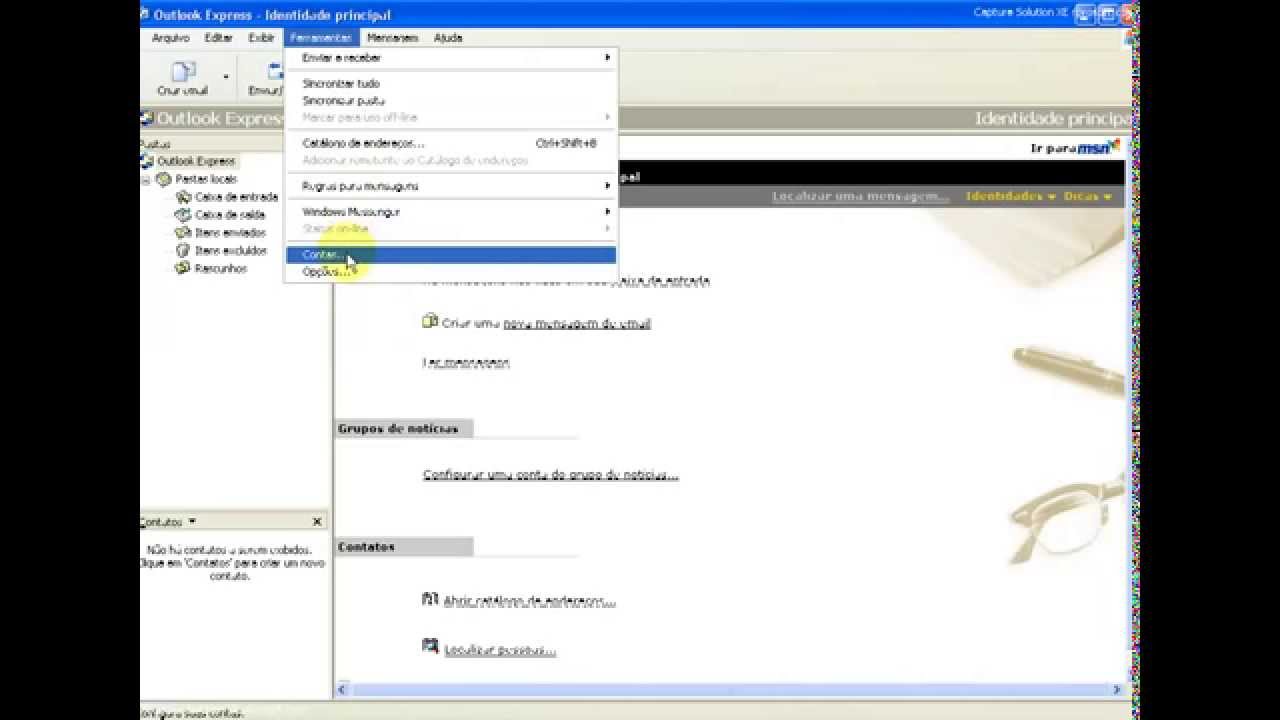This screenshot has height=720, width=1280.
Task: Click the find people icon
Action: (x=430, y=647)
